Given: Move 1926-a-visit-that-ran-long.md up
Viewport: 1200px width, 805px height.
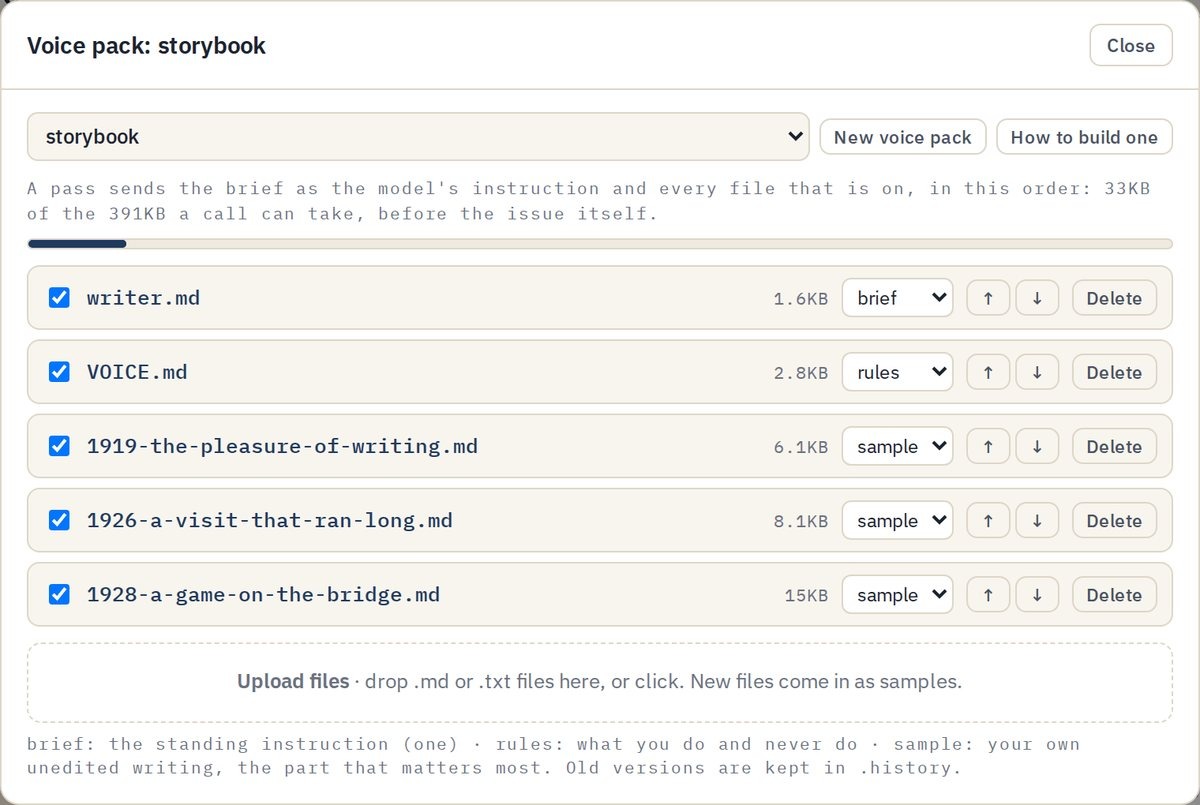Looking at the screenshot, I should click(988, 520).
